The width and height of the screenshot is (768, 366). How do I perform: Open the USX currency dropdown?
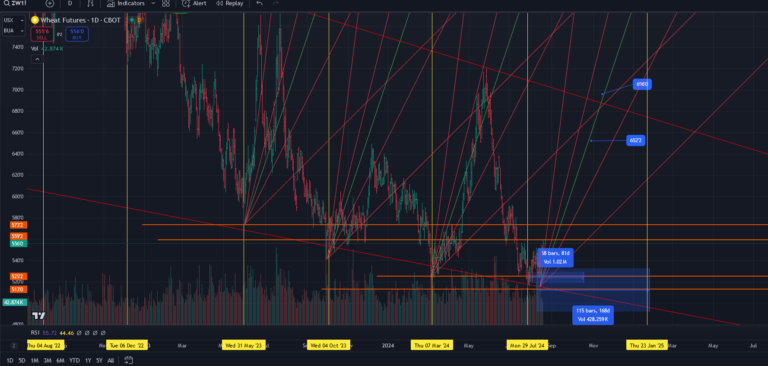[x=14, y=20]
